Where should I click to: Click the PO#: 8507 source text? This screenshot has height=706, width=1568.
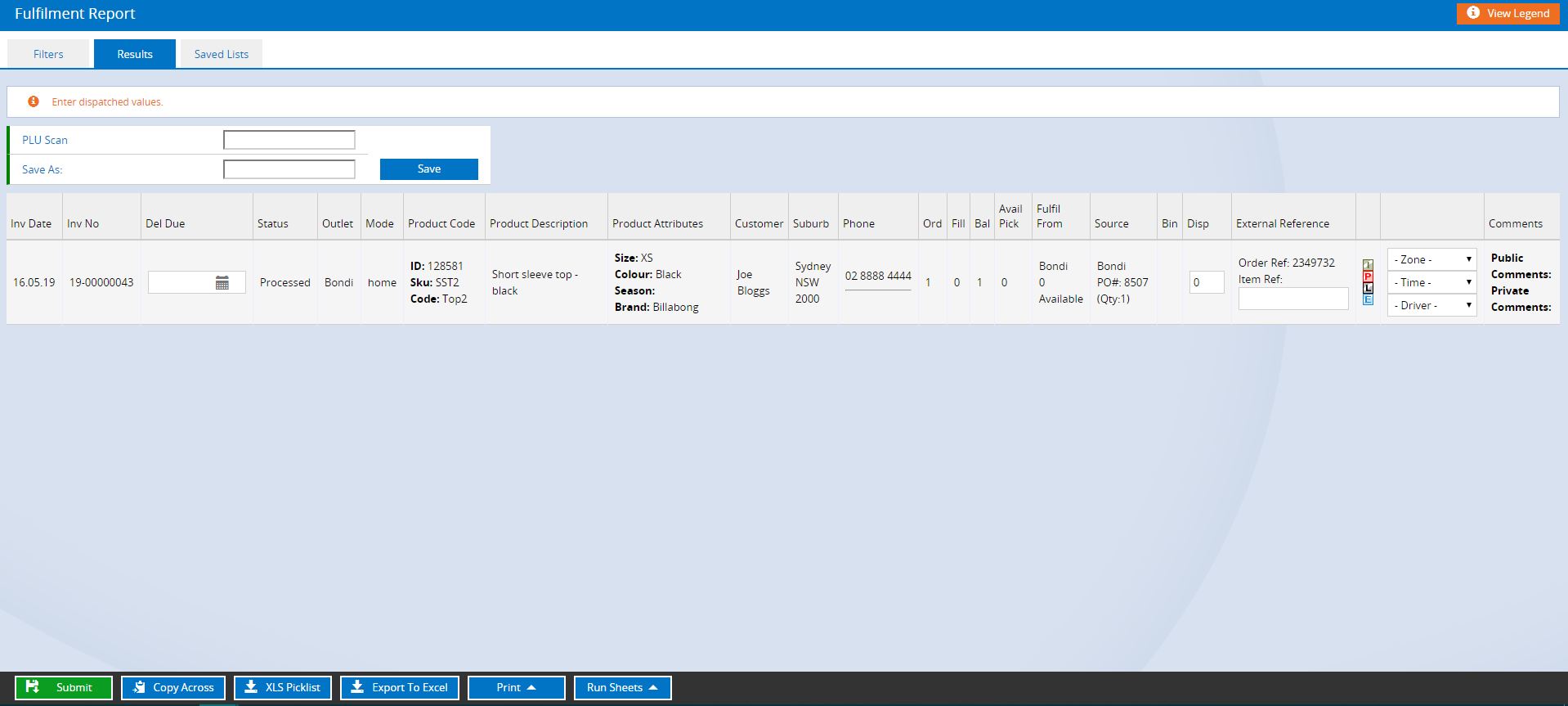click(1122, 282)
